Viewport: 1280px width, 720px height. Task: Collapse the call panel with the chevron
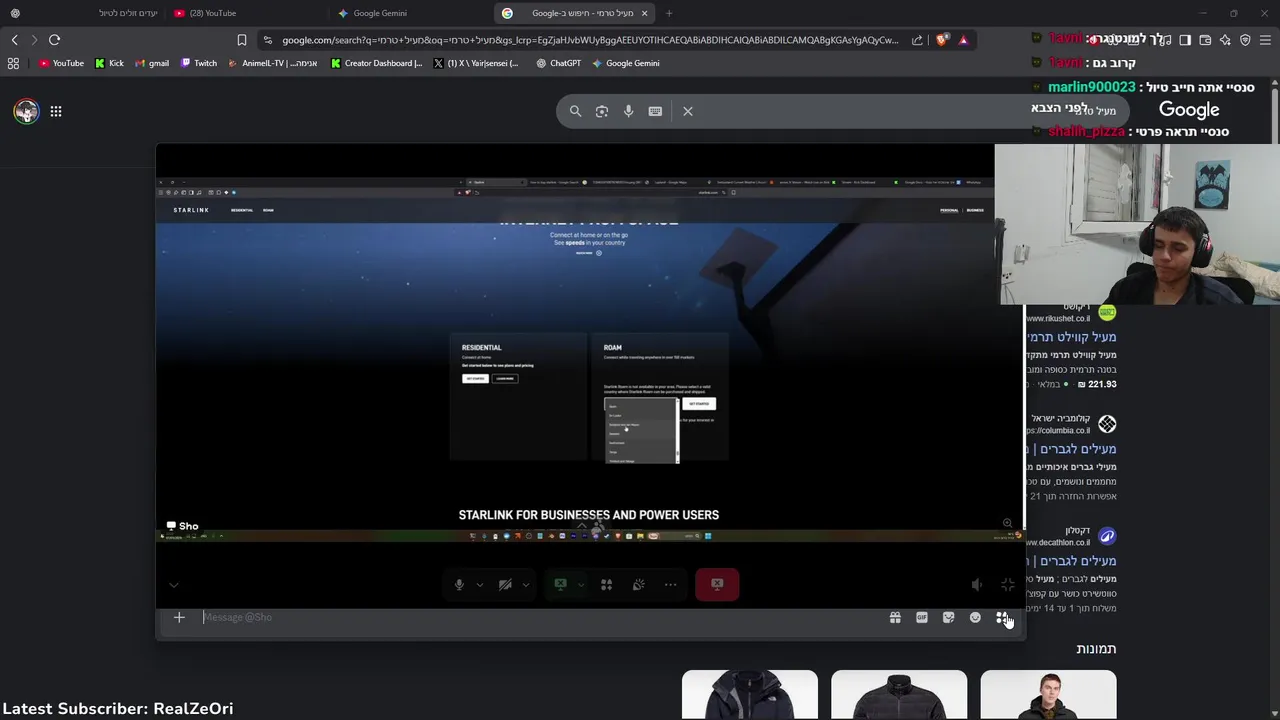[x=173, y=585]
